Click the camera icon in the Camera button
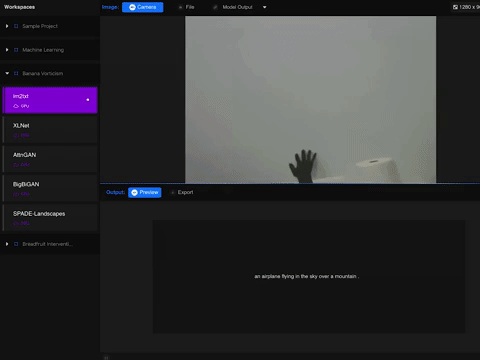Image resolution: width=480 pixels, height=360 pixels. [132, 7]
